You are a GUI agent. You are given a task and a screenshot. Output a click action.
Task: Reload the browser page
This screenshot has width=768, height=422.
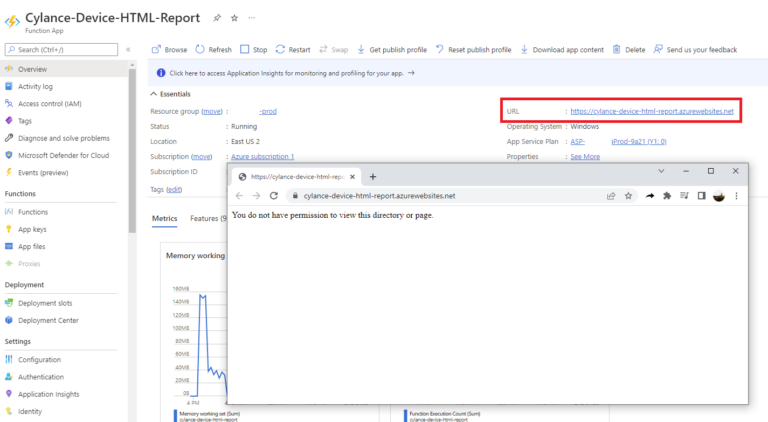click(x=274, y=196)
